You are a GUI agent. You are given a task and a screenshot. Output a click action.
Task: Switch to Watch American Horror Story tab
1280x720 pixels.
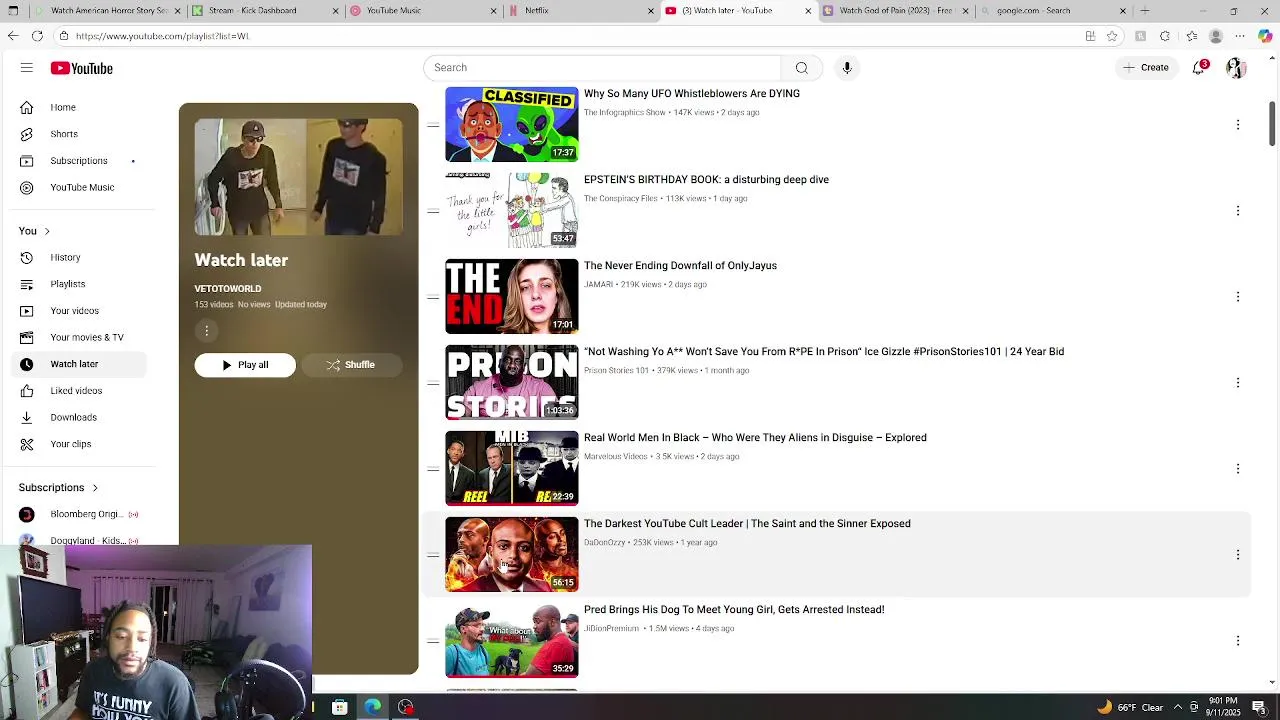[108, 11]
